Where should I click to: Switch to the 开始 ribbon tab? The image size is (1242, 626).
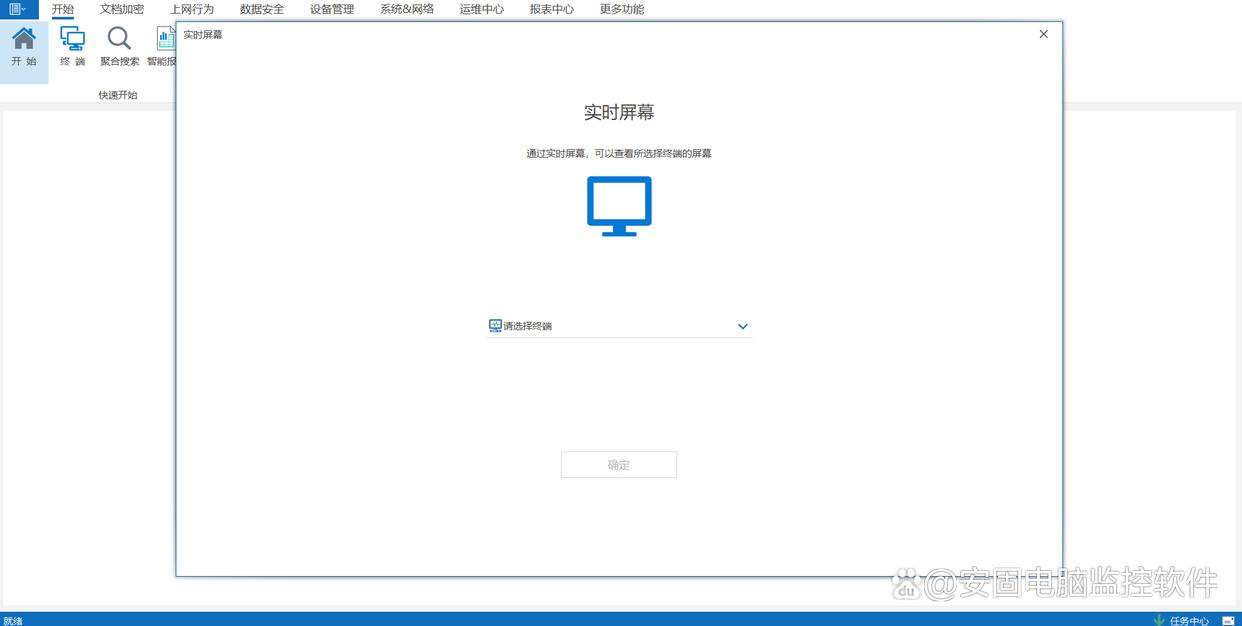point(63,9)
